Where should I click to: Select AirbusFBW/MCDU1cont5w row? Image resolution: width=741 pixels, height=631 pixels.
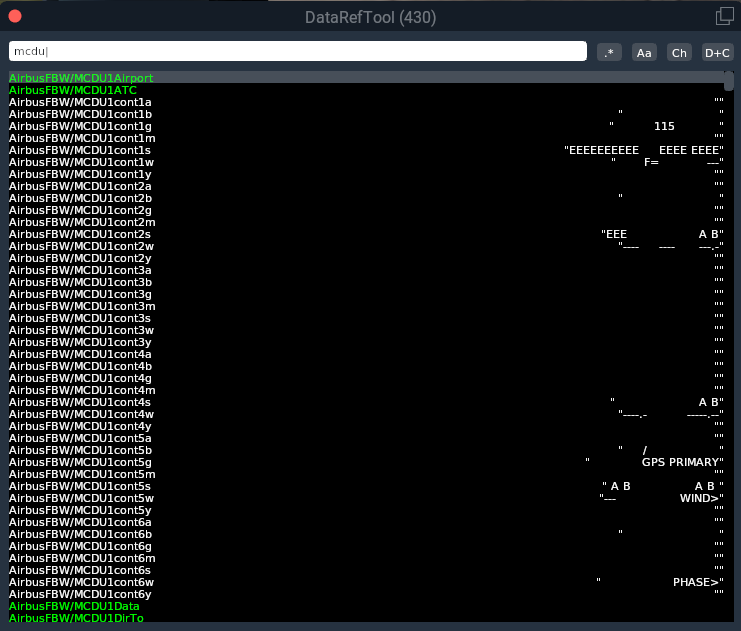(366, 498)
